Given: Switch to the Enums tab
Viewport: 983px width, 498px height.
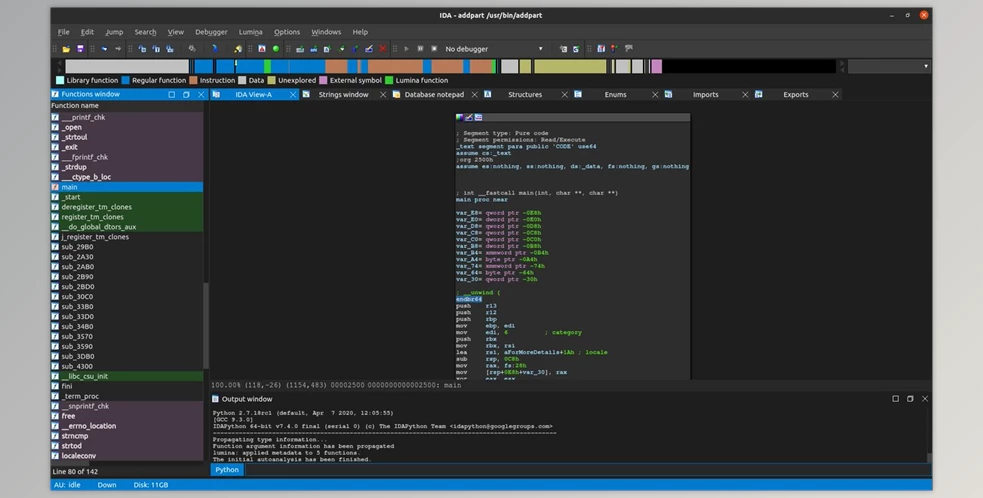Looking at the screenshot, I should click(x=615, y=95).
